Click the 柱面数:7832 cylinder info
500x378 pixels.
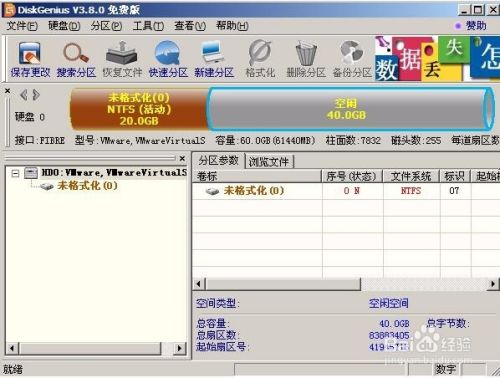point(353,140)
